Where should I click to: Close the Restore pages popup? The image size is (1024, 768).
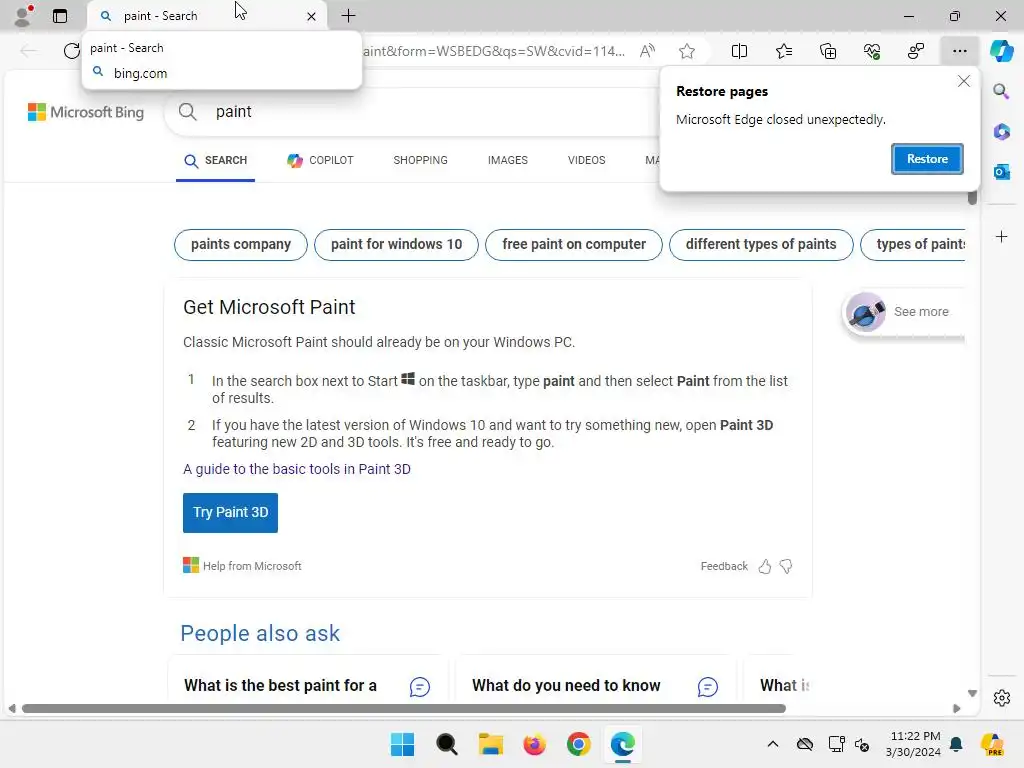click(964, 81)
